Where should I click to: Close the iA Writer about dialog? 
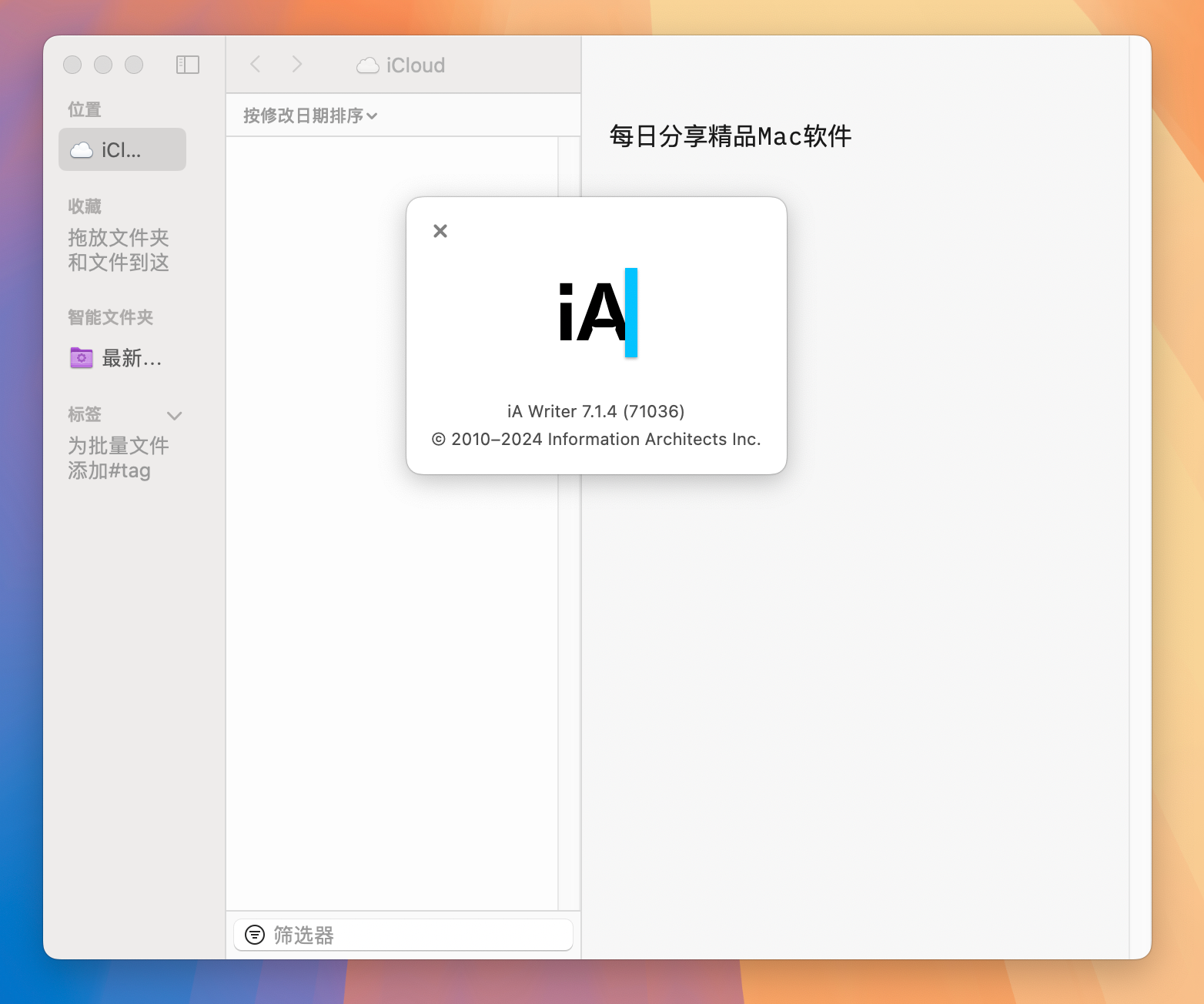[440, 231]
